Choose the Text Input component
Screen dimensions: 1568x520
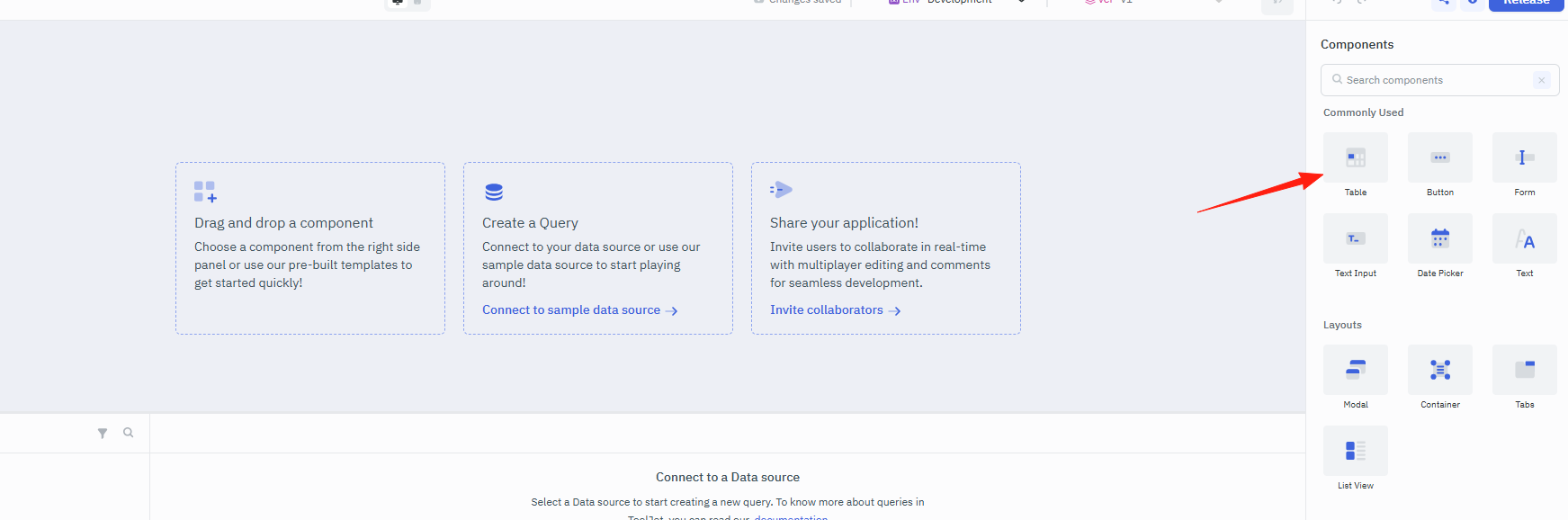[x=1355, y=238]
